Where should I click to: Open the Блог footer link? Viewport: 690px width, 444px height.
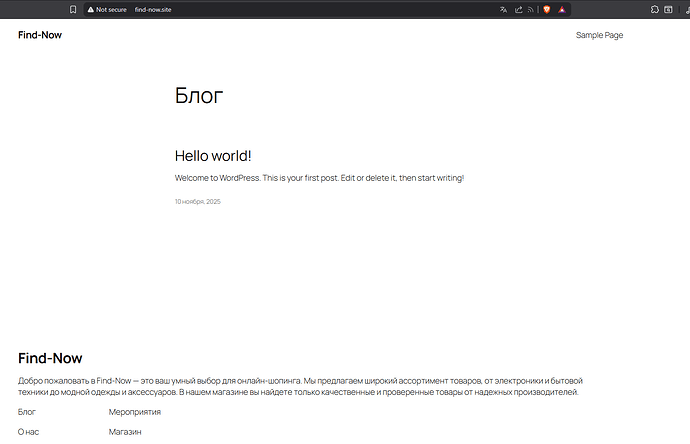[27, 412]
